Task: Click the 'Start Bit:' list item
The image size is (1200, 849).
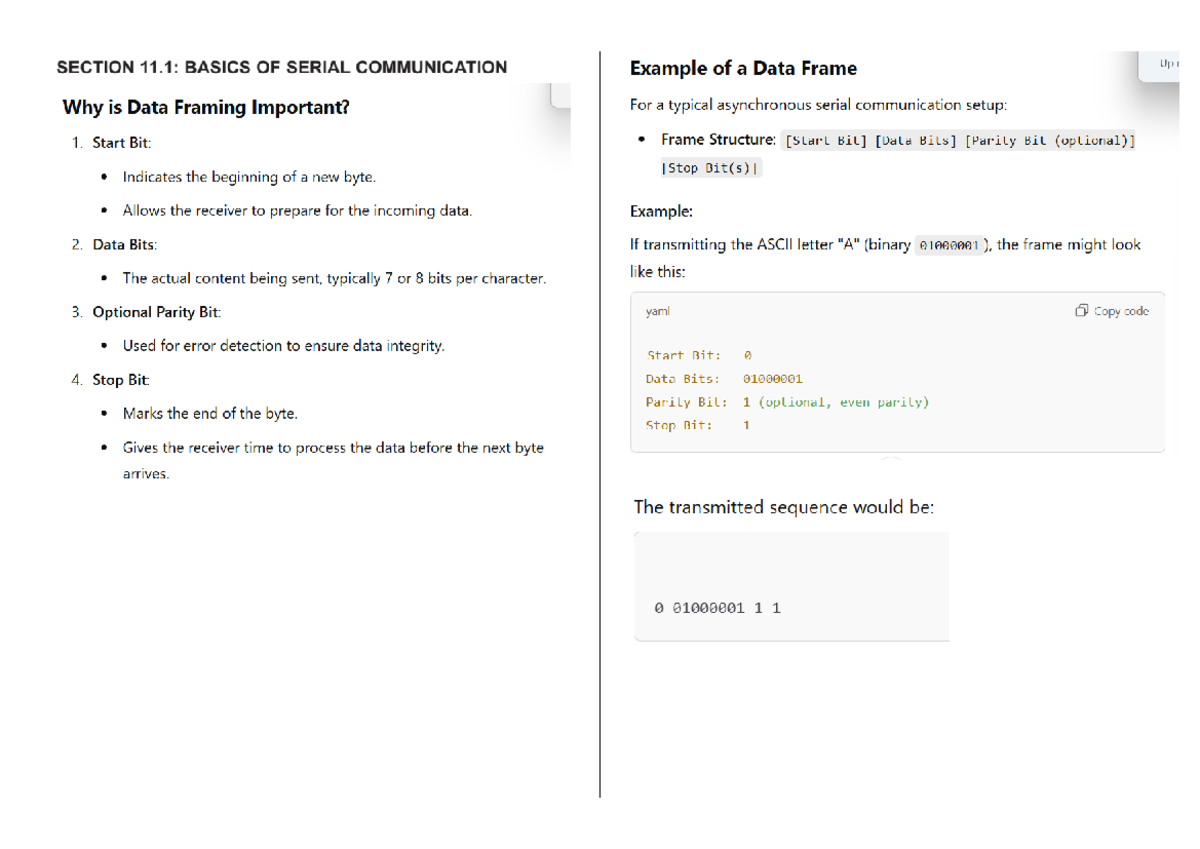Action: 121,143
